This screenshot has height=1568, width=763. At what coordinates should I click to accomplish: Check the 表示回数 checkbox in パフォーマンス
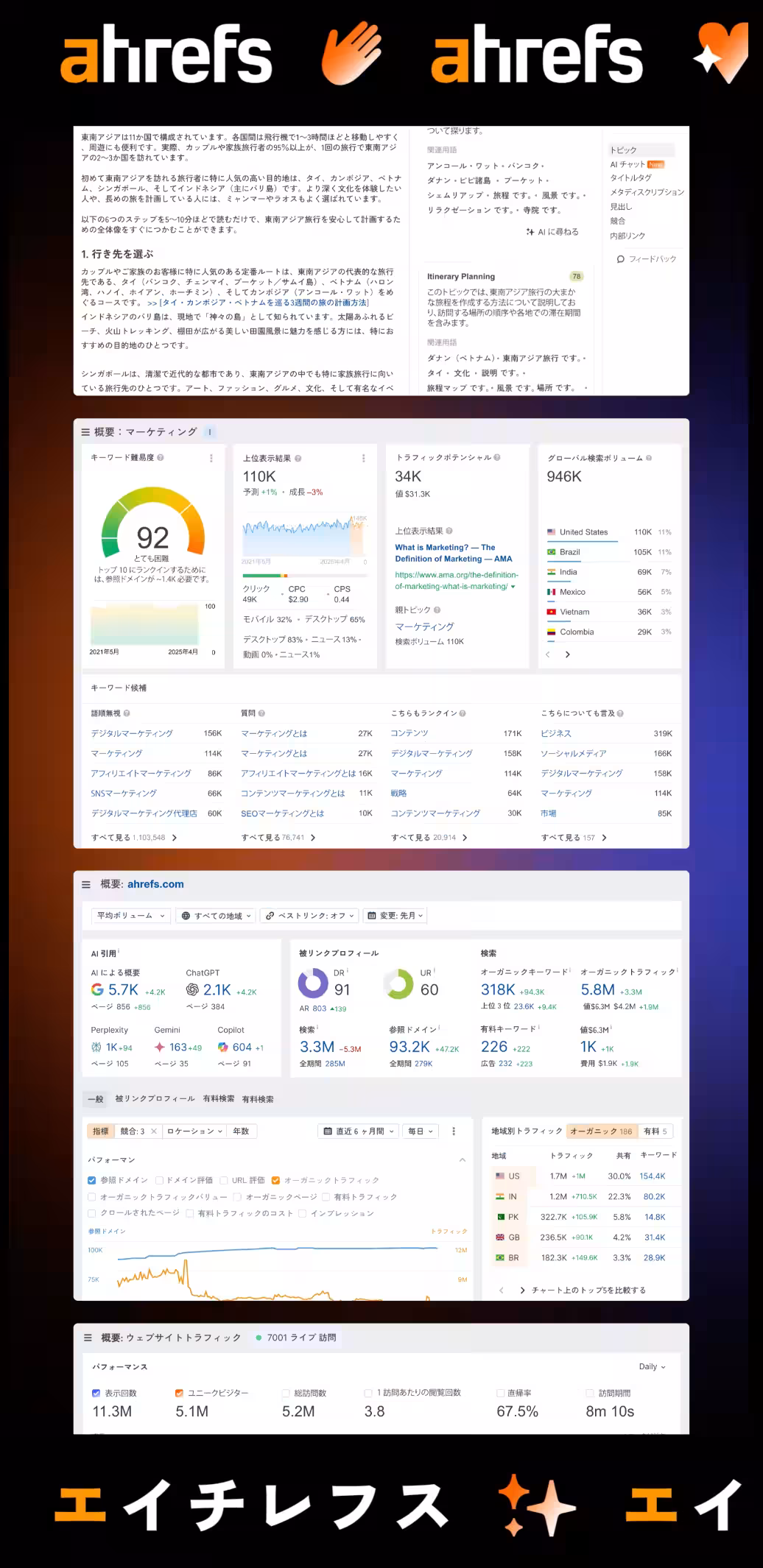point(96,1393)
